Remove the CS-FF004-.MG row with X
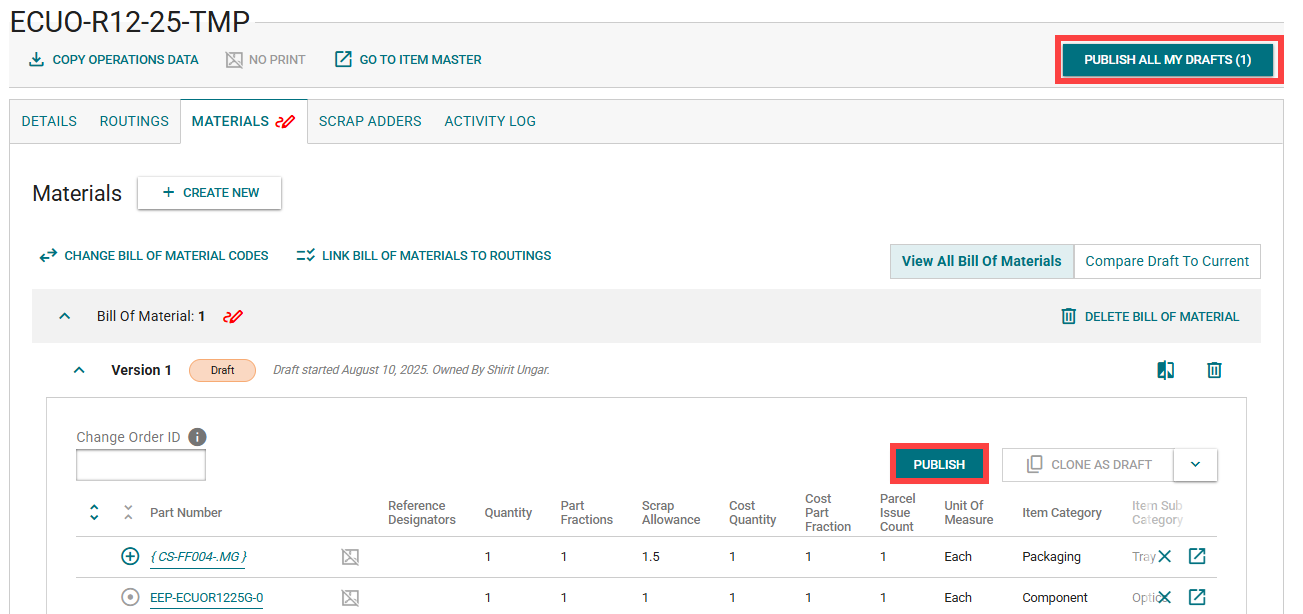 [1165, 556]
